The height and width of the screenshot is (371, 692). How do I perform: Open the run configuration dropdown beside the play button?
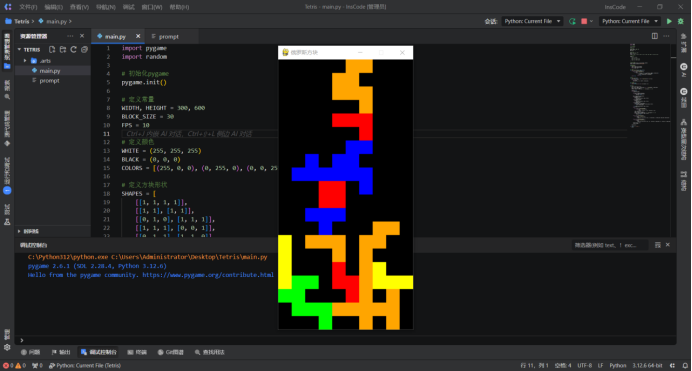click(x=630, y=21)
